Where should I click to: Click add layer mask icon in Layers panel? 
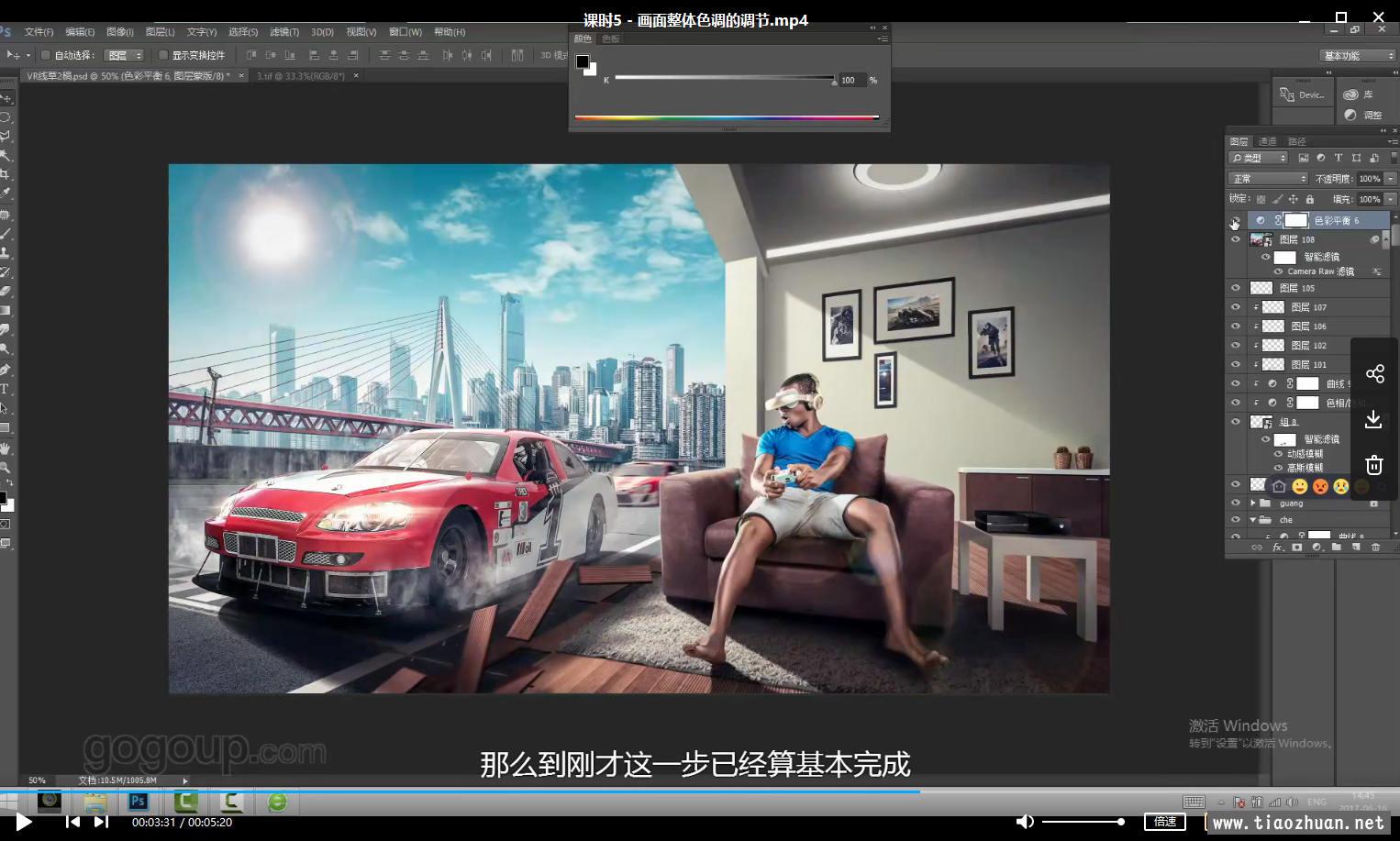[x=1297, y=548]
